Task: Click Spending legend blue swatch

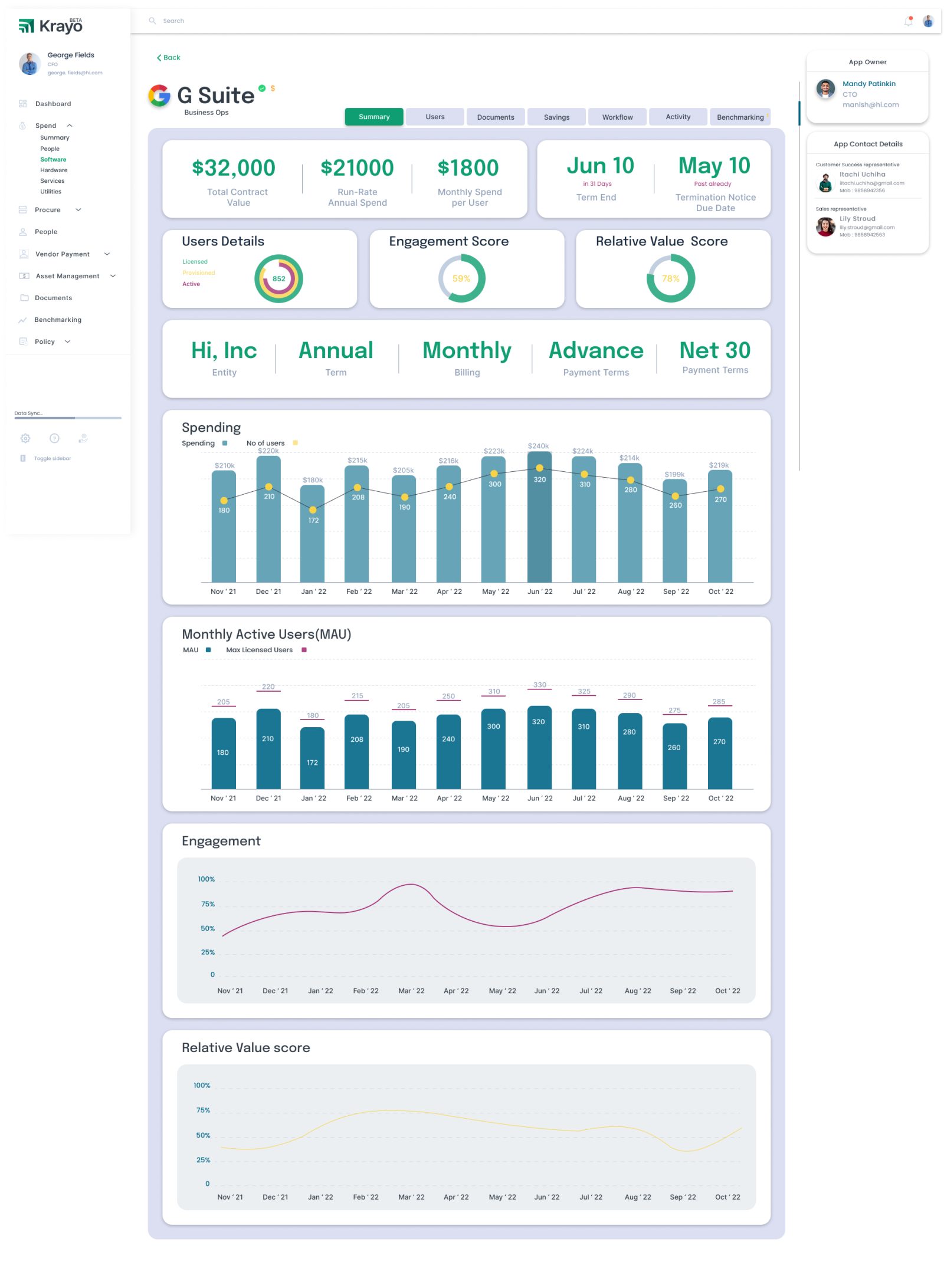Action: 225,443
